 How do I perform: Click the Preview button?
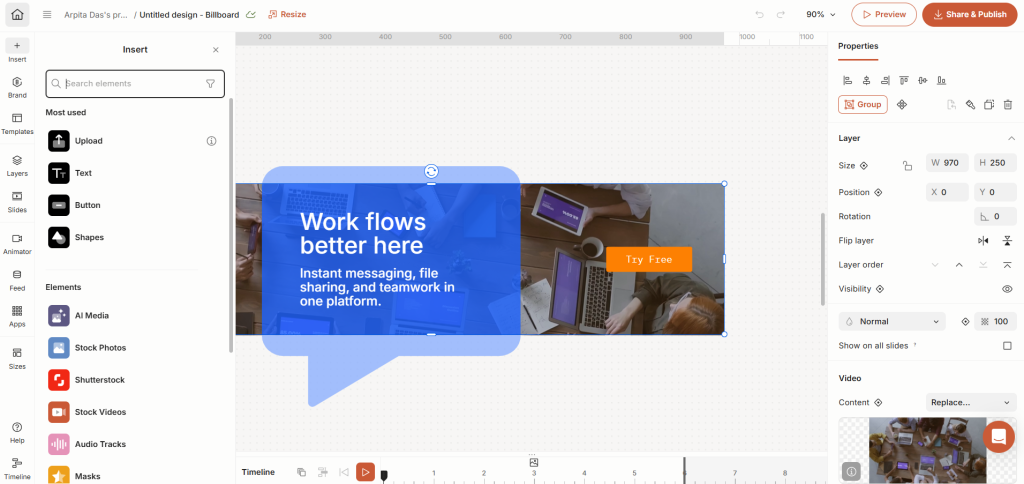tap(884, 15)
